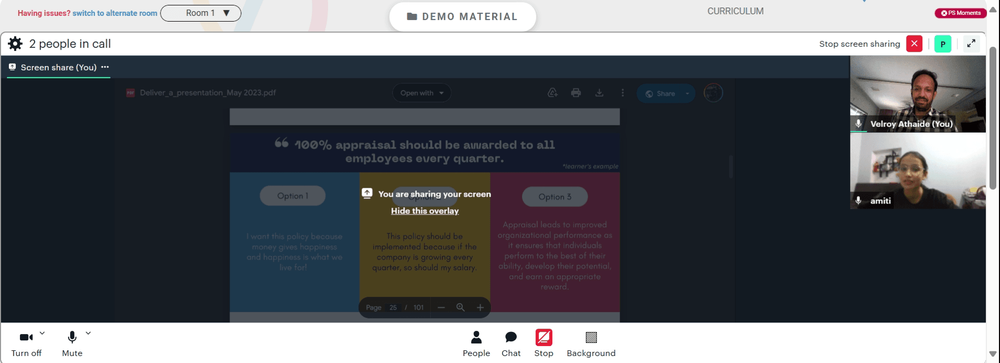This screenshot has height=363, width=1000.
Task: Open PDF viewer more actions menu
Action: coord(622,93)
